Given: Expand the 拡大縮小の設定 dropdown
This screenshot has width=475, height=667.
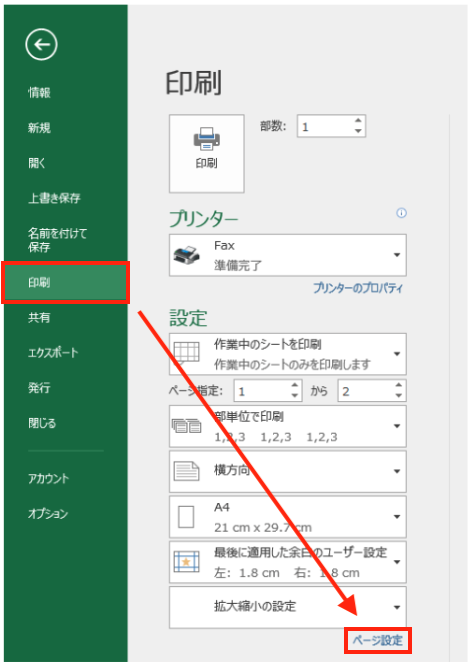Looking at the screenshot, I should (397, 607).
